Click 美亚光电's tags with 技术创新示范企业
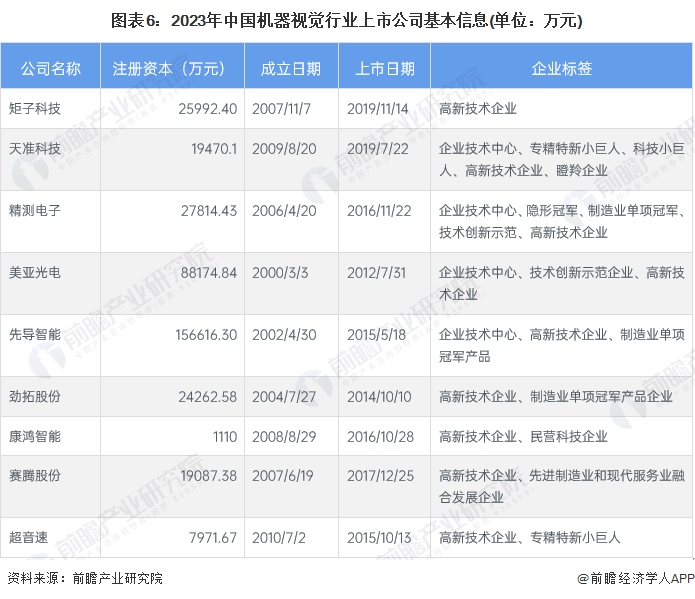Image resolution: width=695 pixels, height=599 pixels. coord(562,283)
